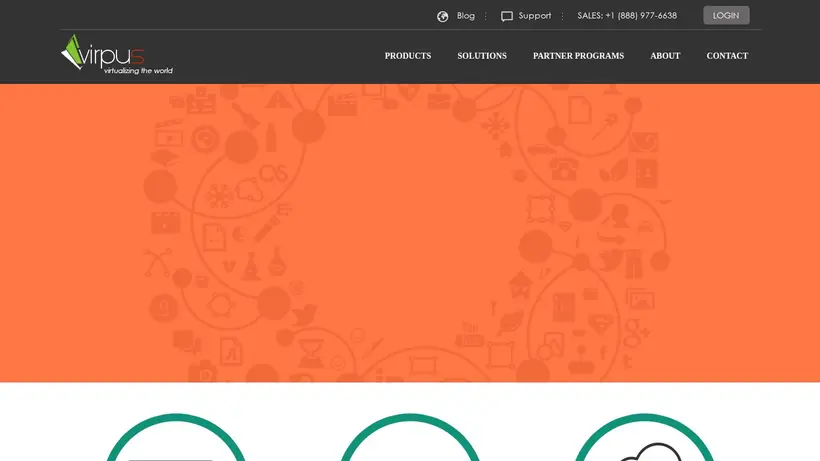Open the ABOUT menu
The height and width of the screenshot is (461, 820).
pyautogui.click(x=665, y=55)
